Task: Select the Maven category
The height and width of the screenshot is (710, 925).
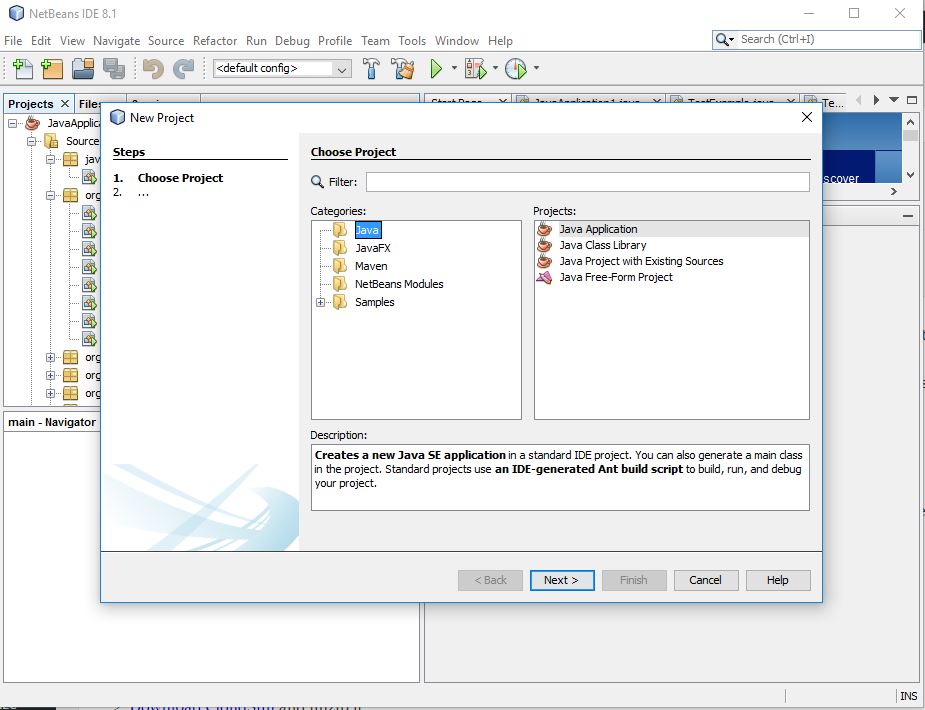Action: [x=371, y=266]
